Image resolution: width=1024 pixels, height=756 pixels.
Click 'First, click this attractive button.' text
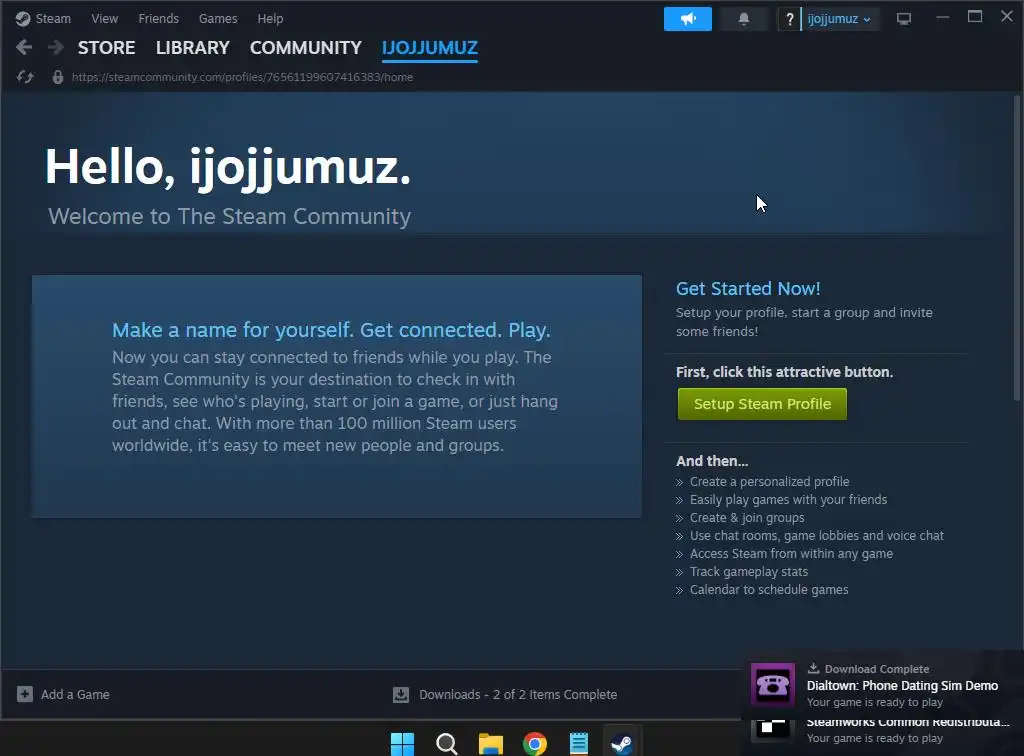coord(784,371)
